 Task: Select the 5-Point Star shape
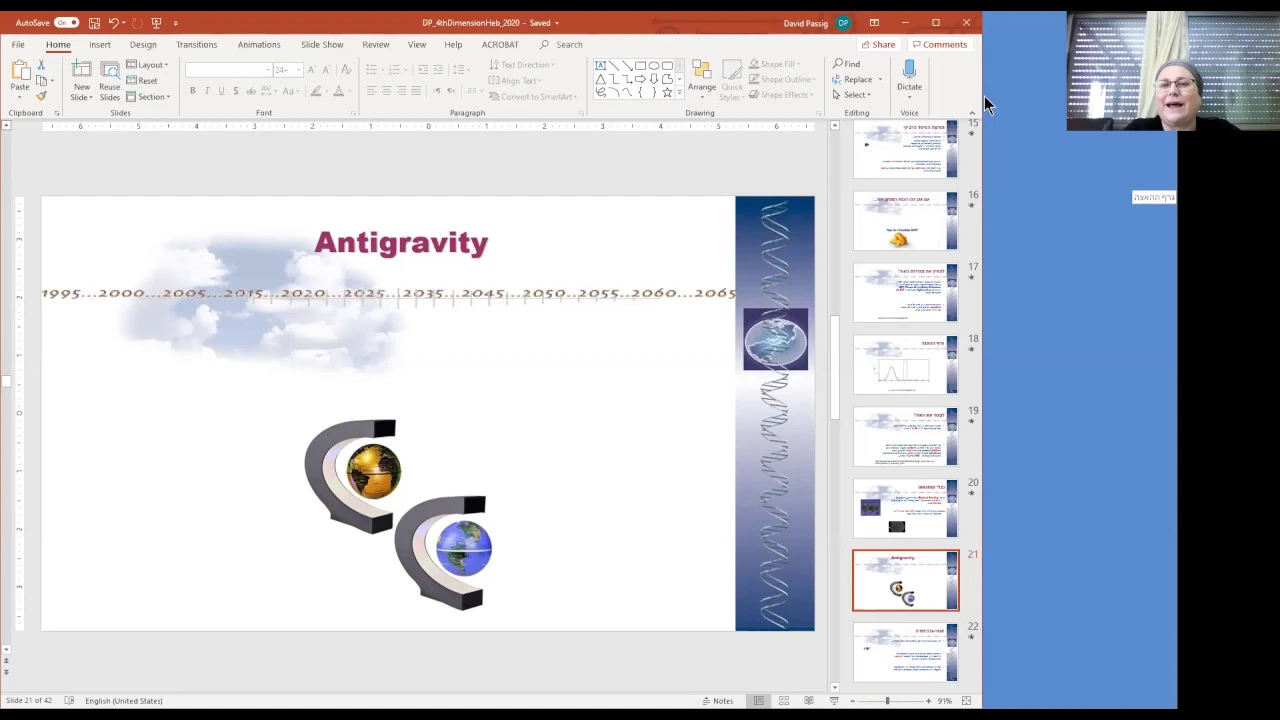[x=667, y=92]
